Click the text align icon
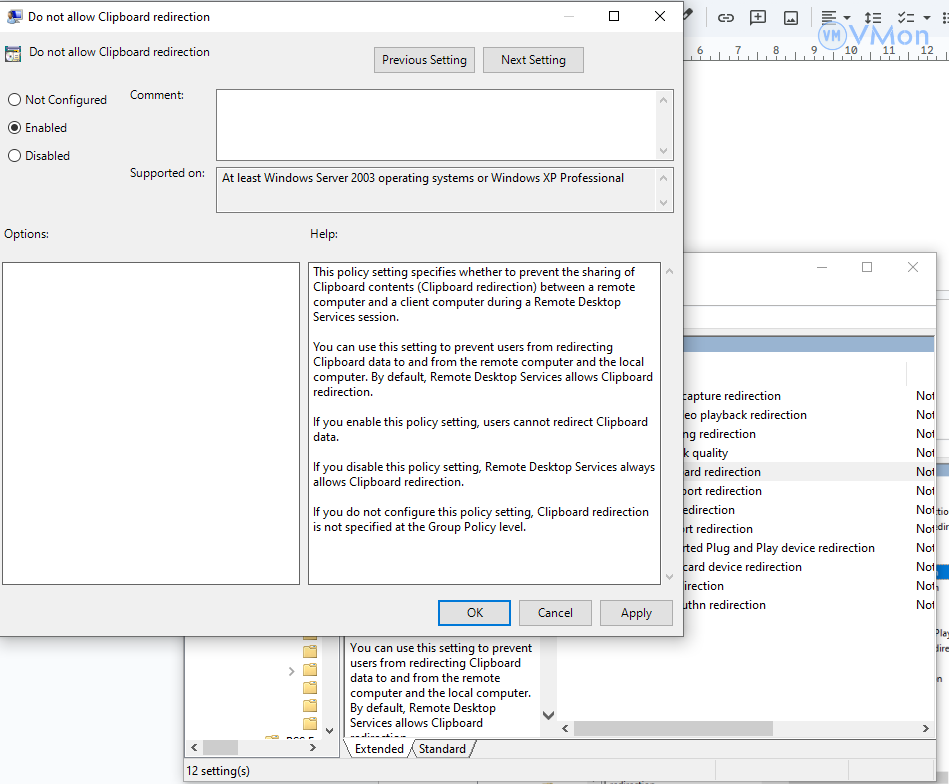The height and width of the screenshot is (784, 949). click(x=828, y=18)
